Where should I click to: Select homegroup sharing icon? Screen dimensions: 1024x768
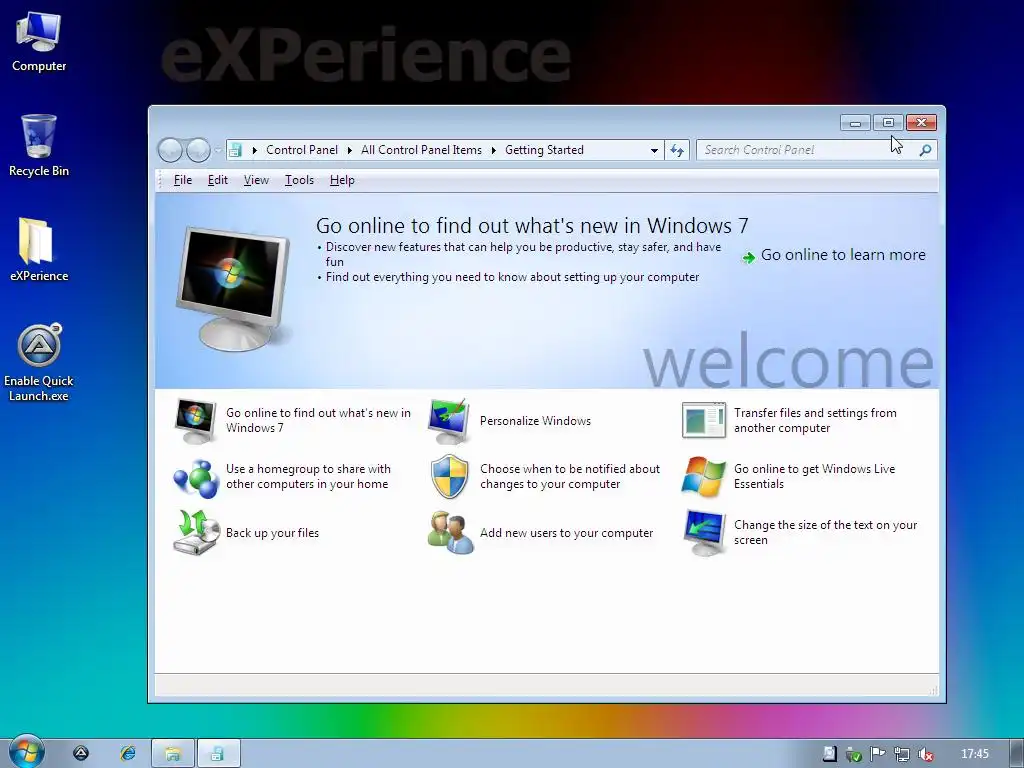click(195, 478)
